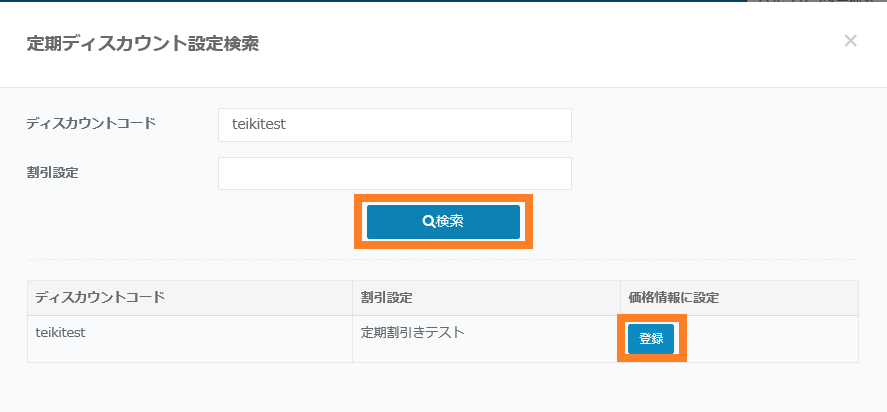Click the dialog title 定期ディスカウント設定検索
Viewport: 887px width, 412px height.
click(x=142, y=43)
